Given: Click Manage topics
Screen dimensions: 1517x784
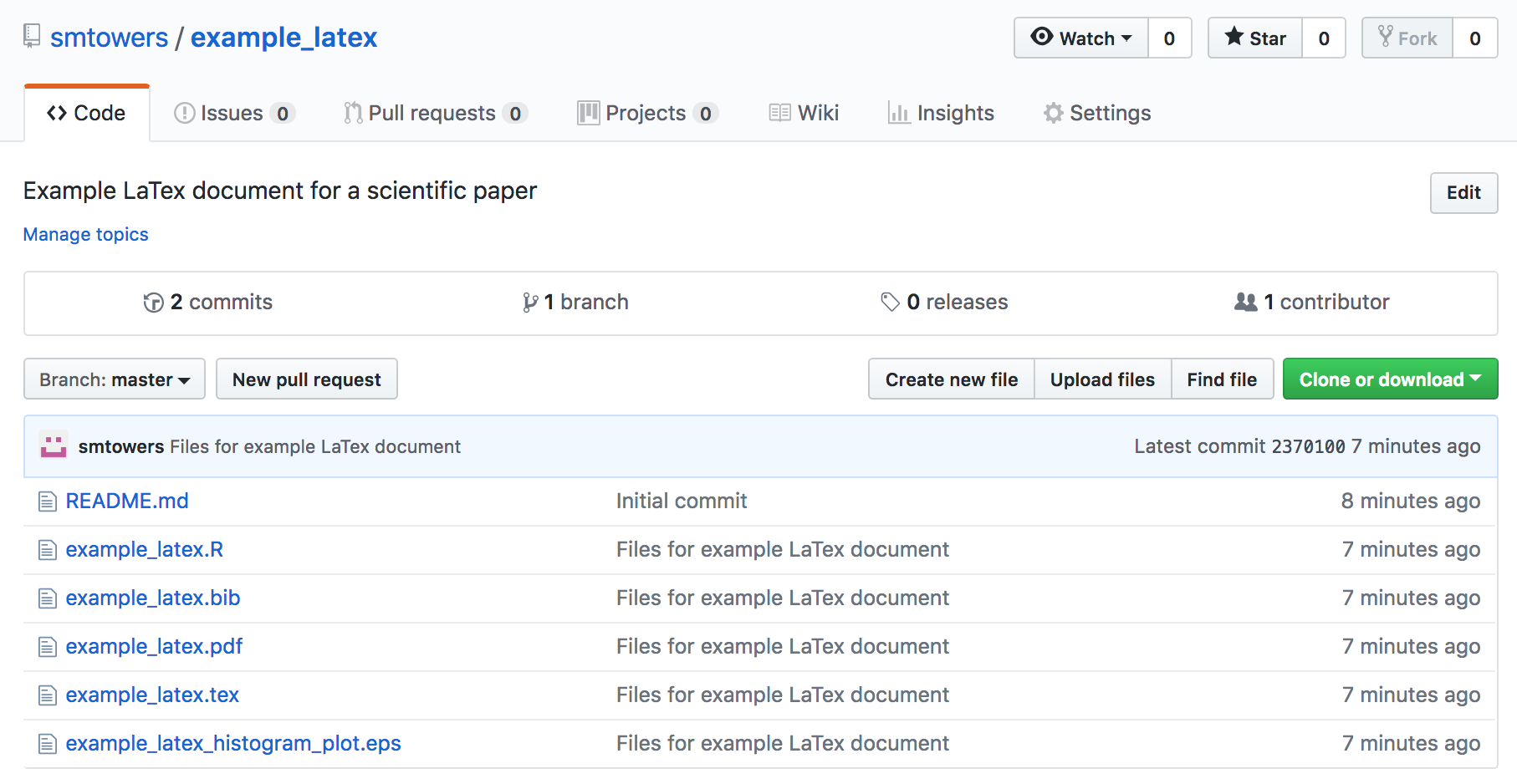Looking at the screenshot, I should [86, 235].
